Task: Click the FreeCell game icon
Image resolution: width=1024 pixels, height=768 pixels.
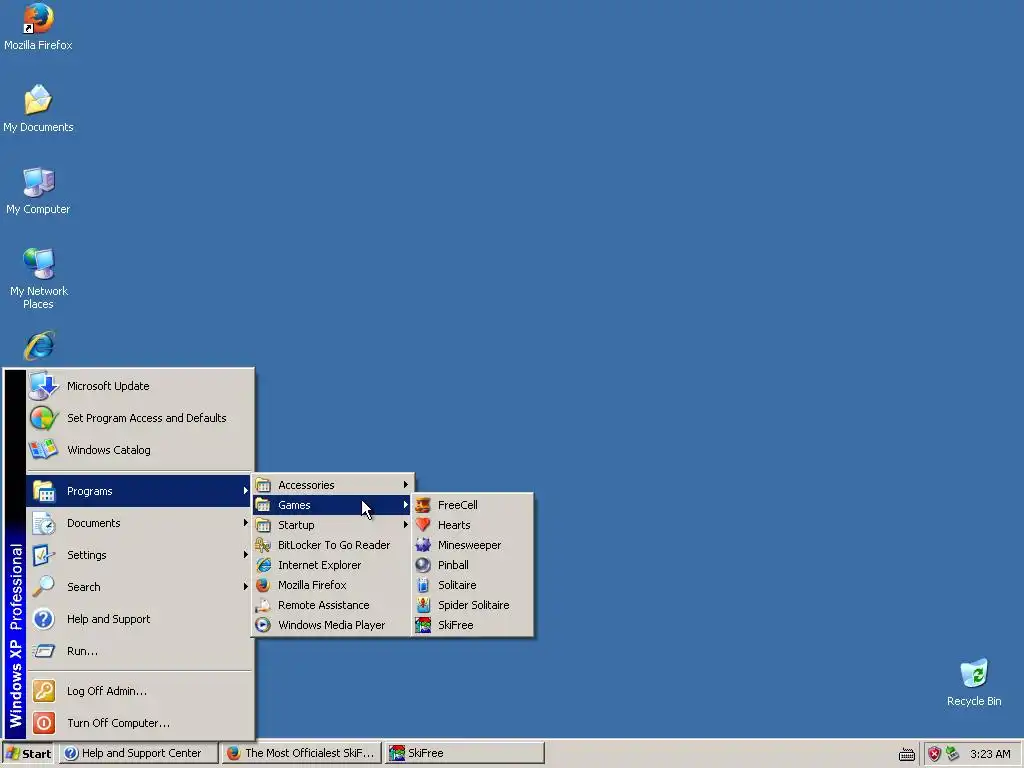Action: (x=423, y=505)
